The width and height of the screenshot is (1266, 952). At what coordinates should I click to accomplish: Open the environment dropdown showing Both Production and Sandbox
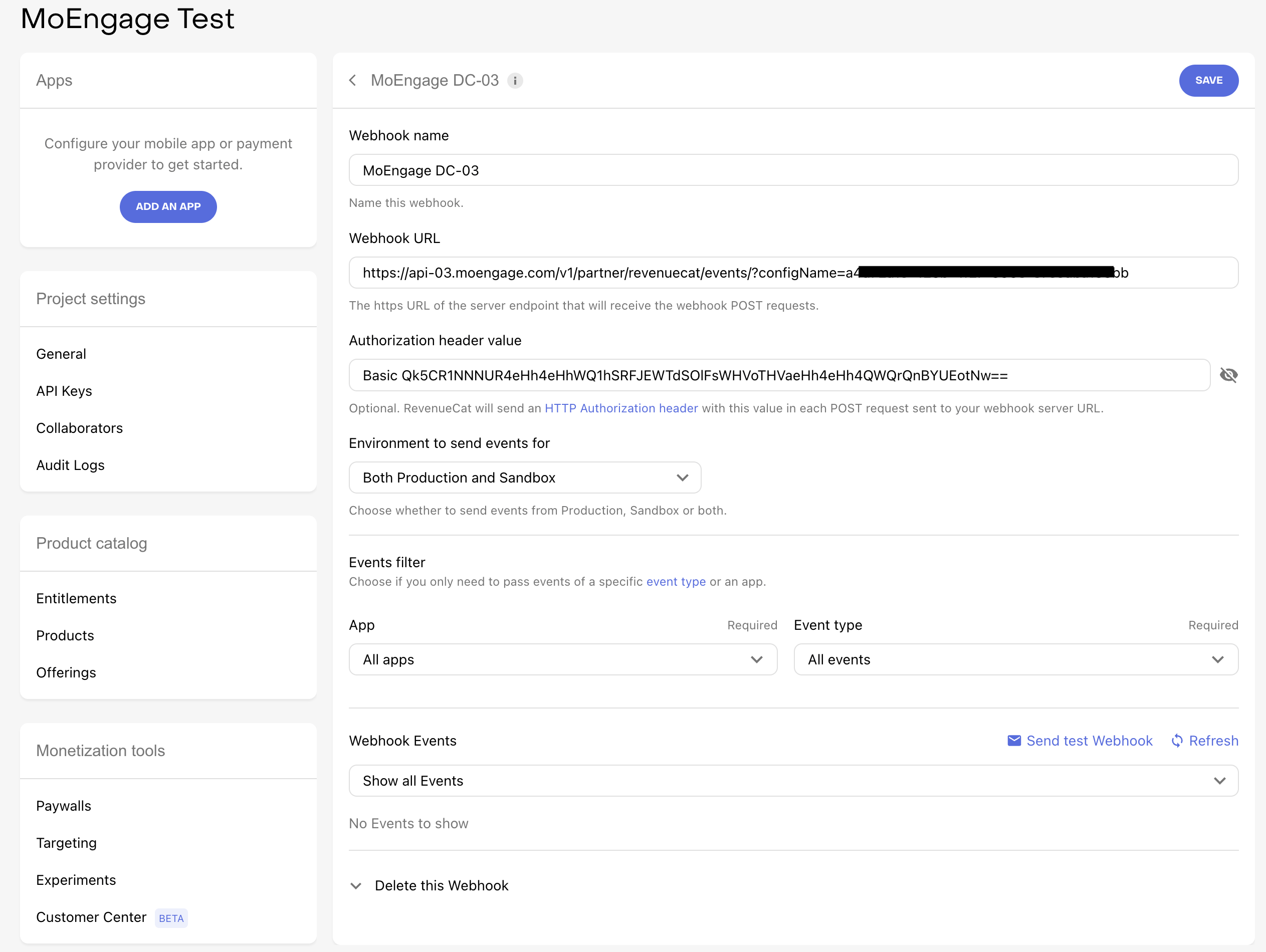[525, 478]
